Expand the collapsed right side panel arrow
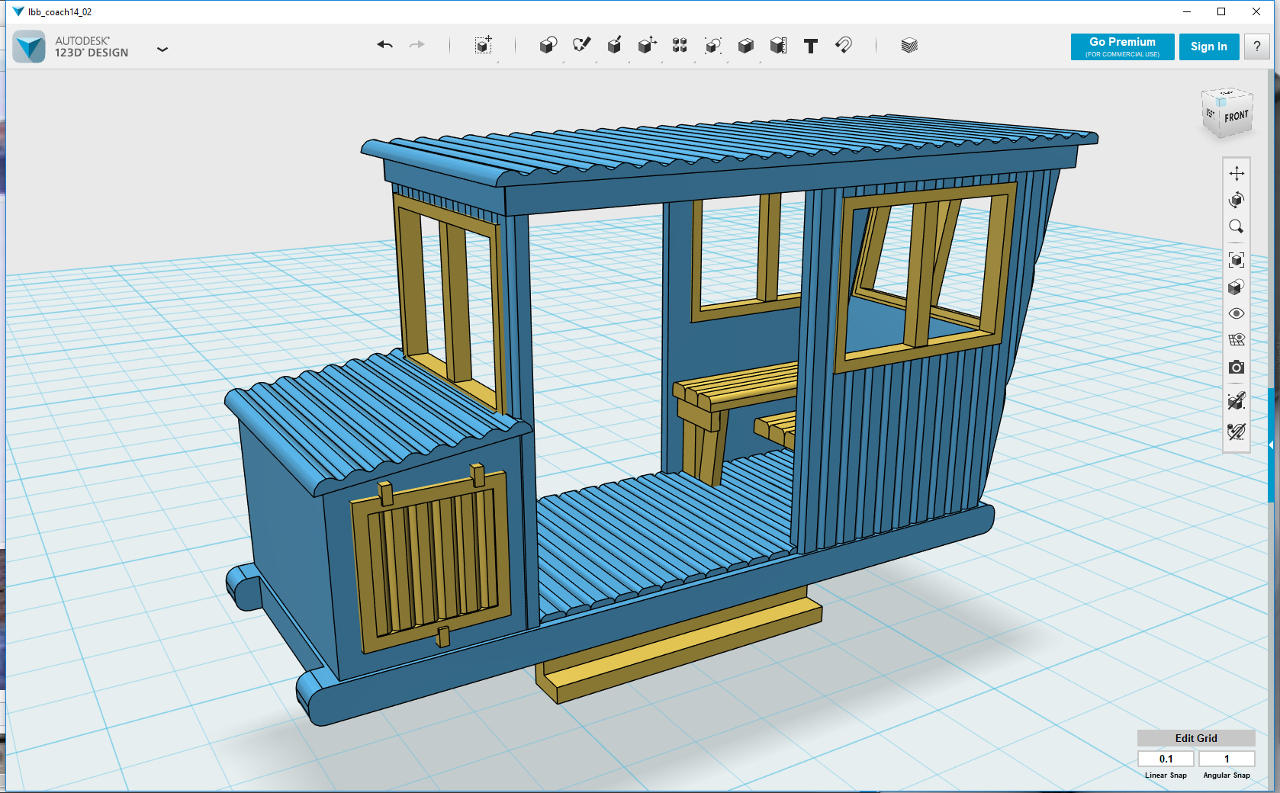The width and height of the screenshot is (1280, 793). 1272,444
